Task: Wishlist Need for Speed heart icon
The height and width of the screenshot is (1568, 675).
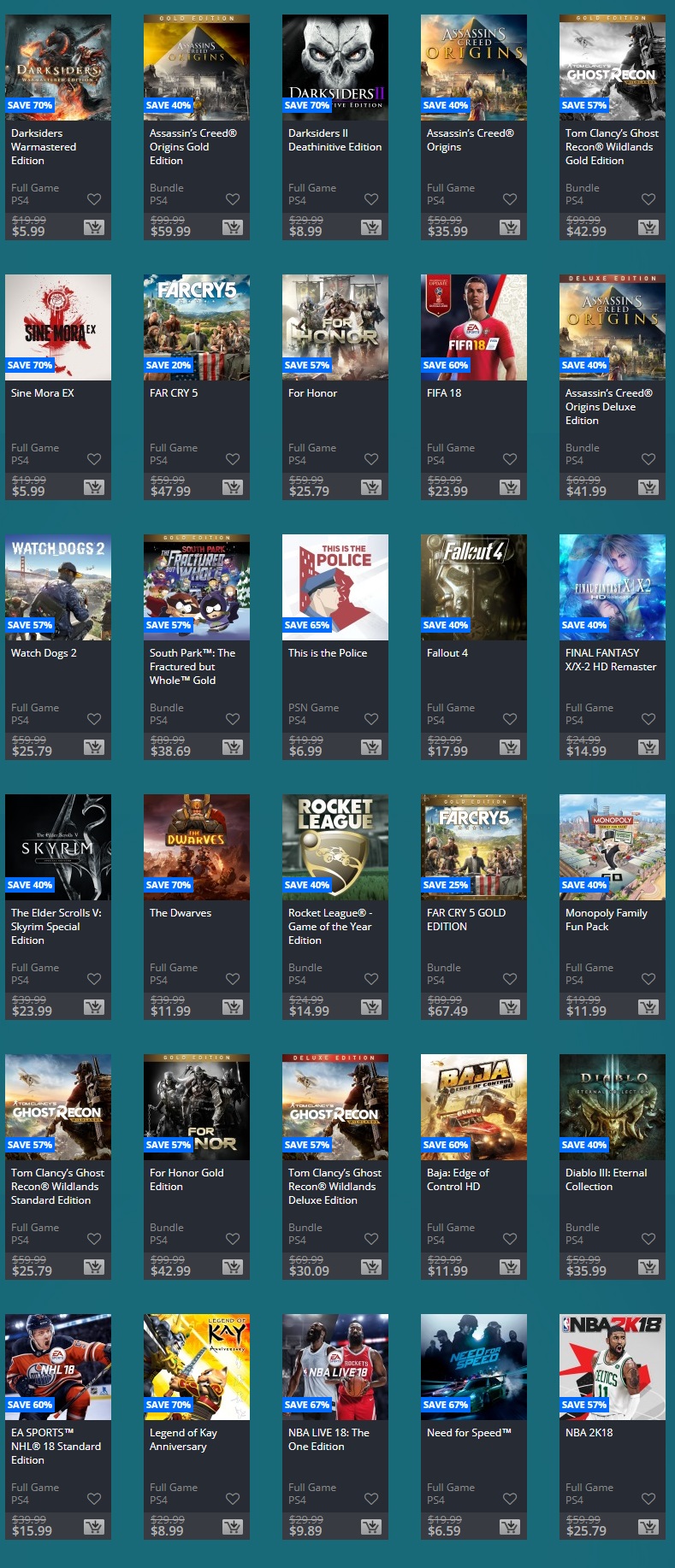Action: coord(510,1499)
